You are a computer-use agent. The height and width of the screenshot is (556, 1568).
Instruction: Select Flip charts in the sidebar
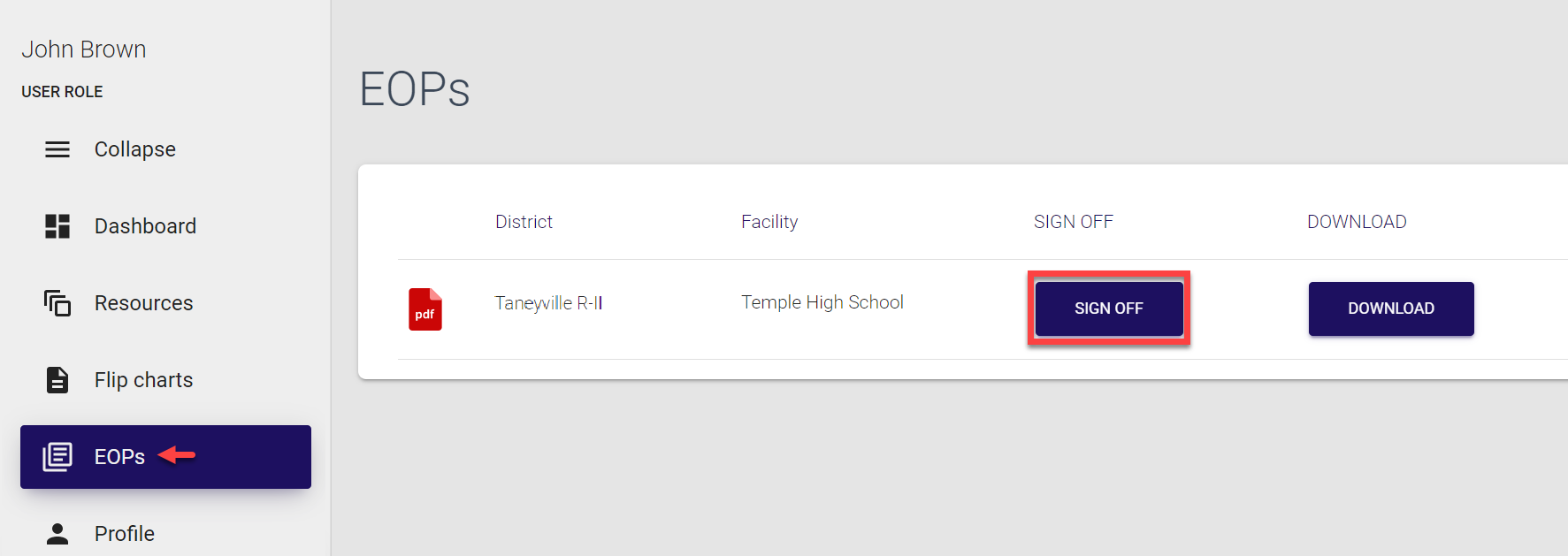point(143,380)
